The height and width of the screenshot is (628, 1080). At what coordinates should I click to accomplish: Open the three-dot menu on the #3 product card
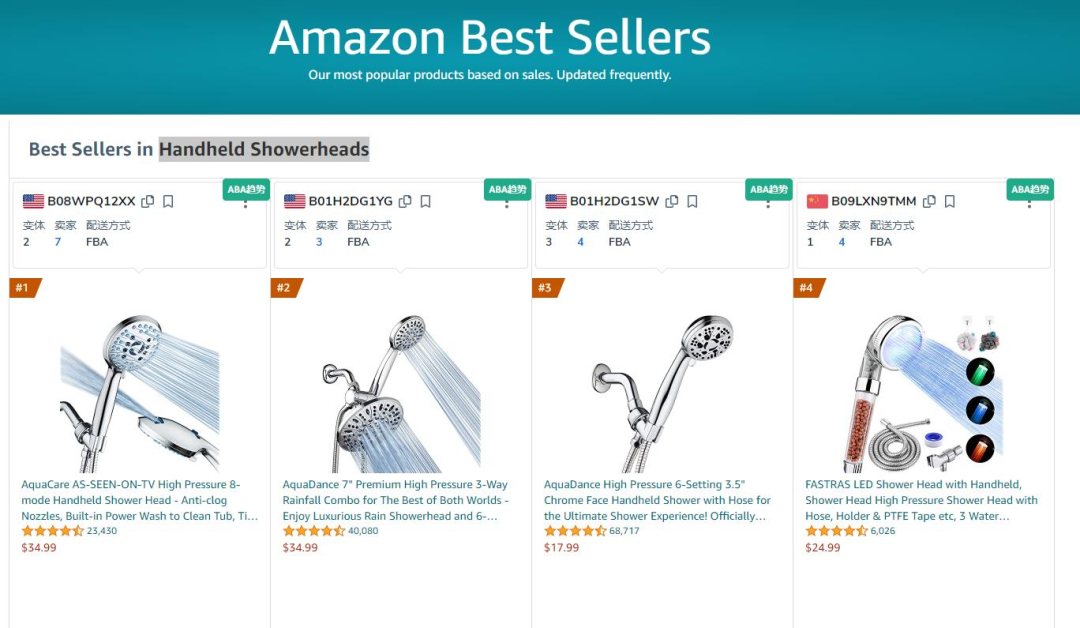(768, 205)
